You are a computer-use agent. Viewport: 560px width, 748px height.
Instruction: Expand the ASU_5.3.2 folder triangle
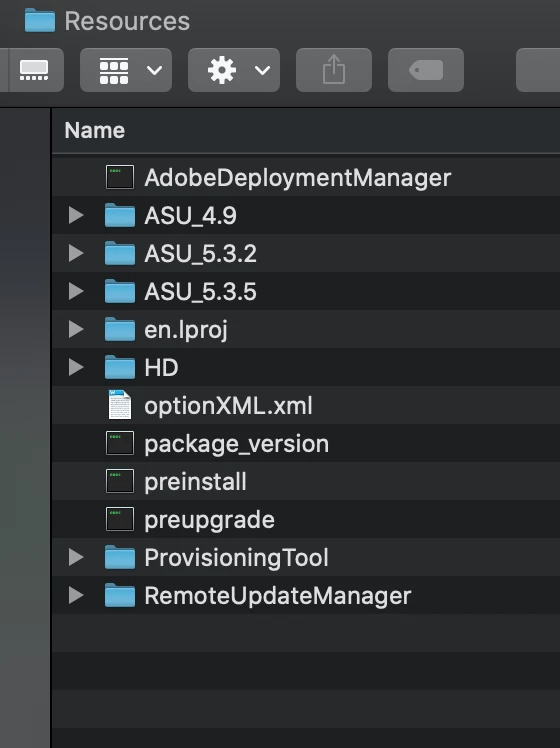[76, 253]
